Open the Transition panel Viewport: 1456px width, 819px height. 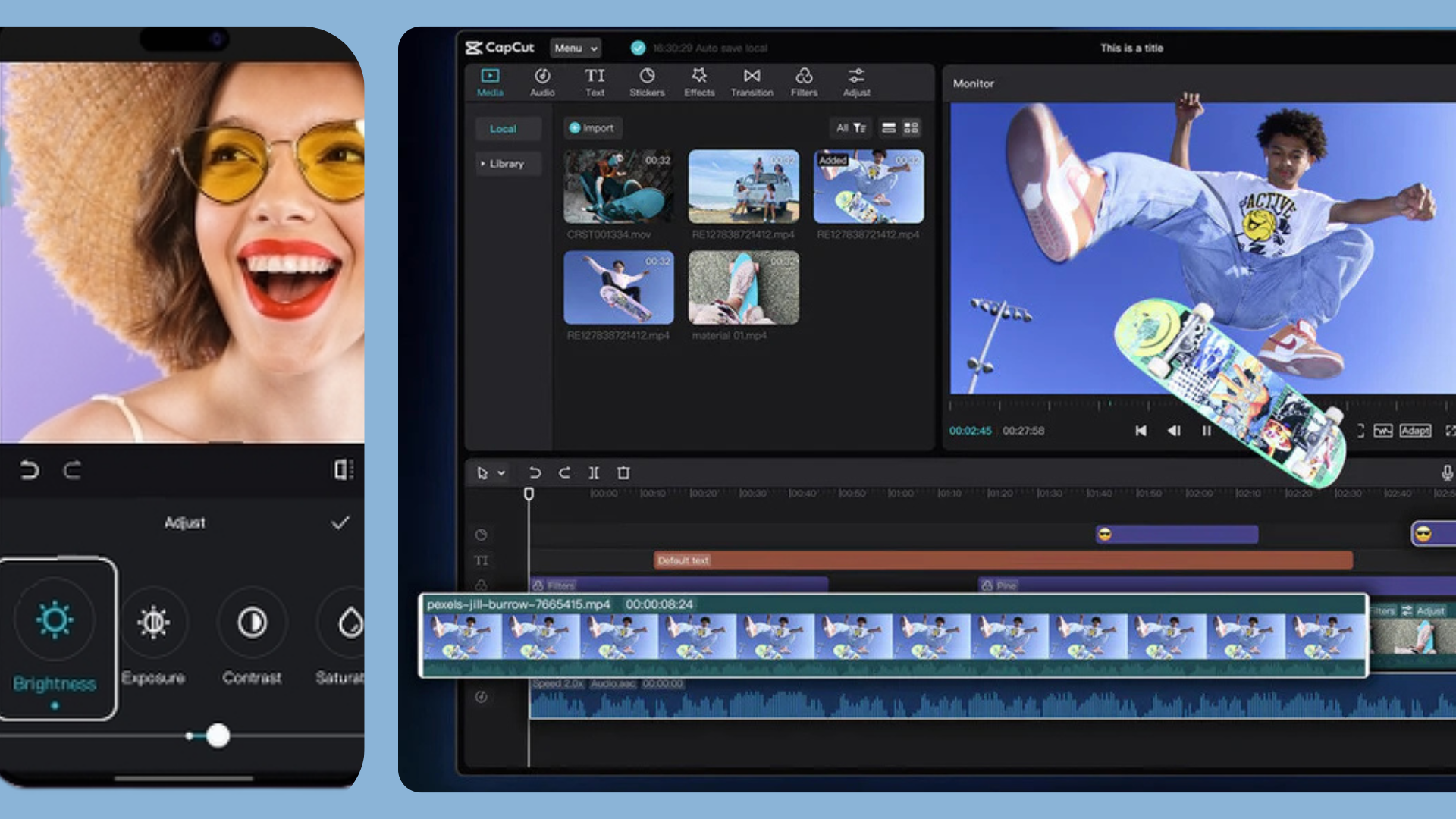tap(752, 82)
